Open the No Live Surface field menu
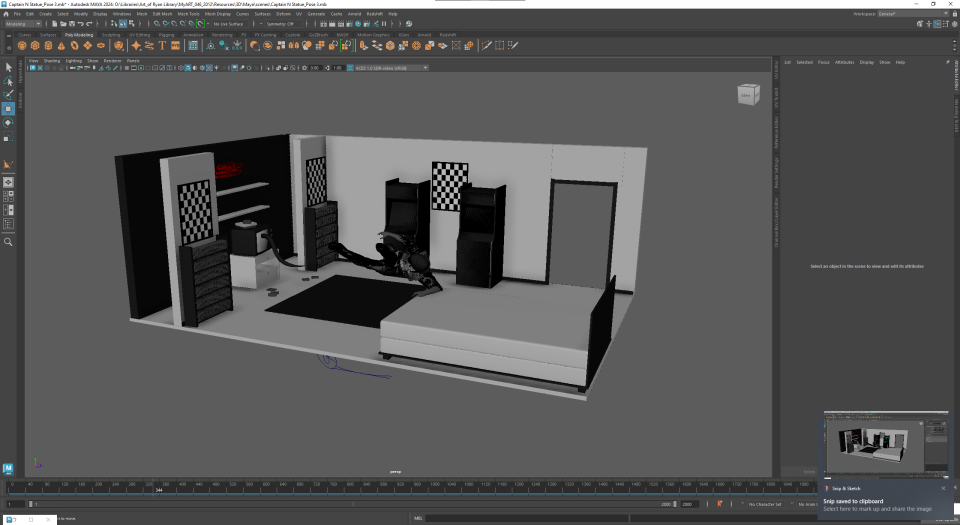Image resolution: width=960 pixels, height=525 pixels. pyautogui.click(x=228, y=24)
